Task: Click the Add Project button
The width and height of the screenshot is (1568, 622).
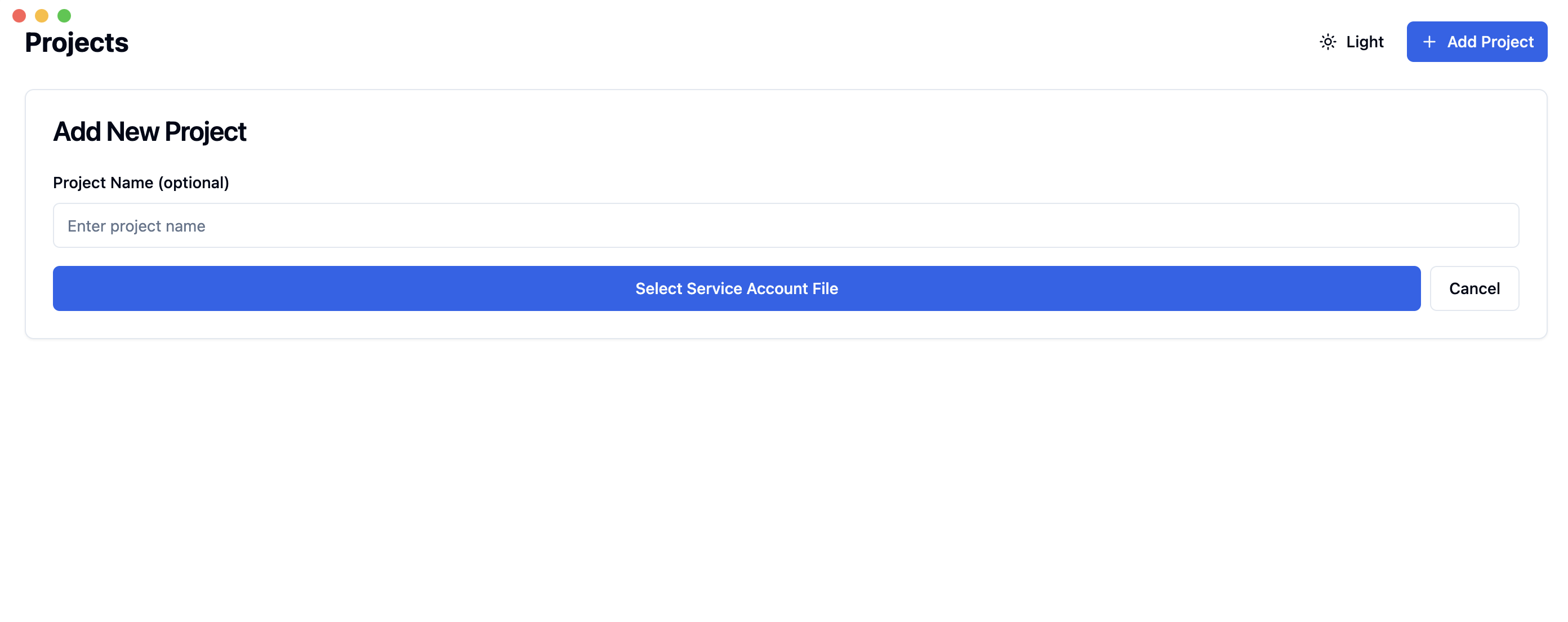Action: point(1477,41)
